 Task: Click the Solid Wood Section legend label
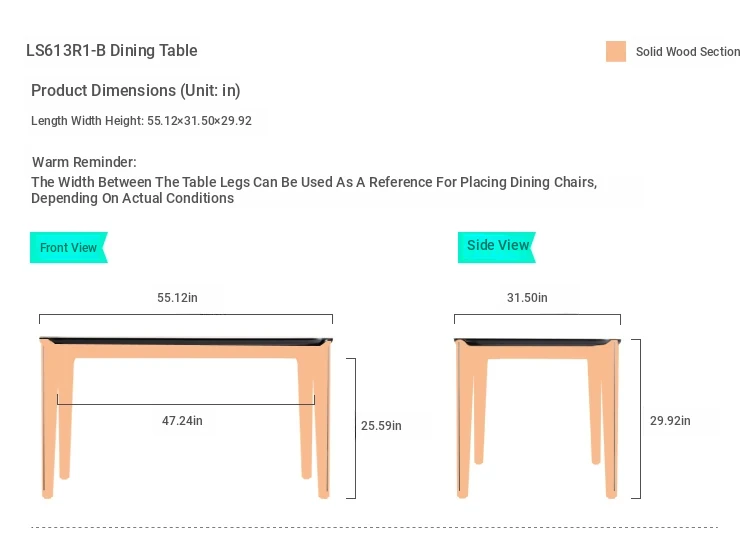pos(688,52)
